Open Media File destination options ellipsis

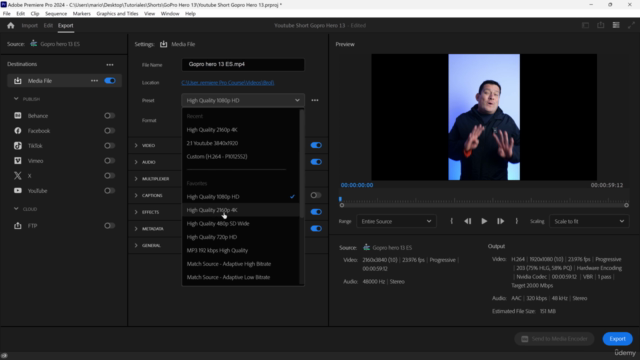[94, 81]
